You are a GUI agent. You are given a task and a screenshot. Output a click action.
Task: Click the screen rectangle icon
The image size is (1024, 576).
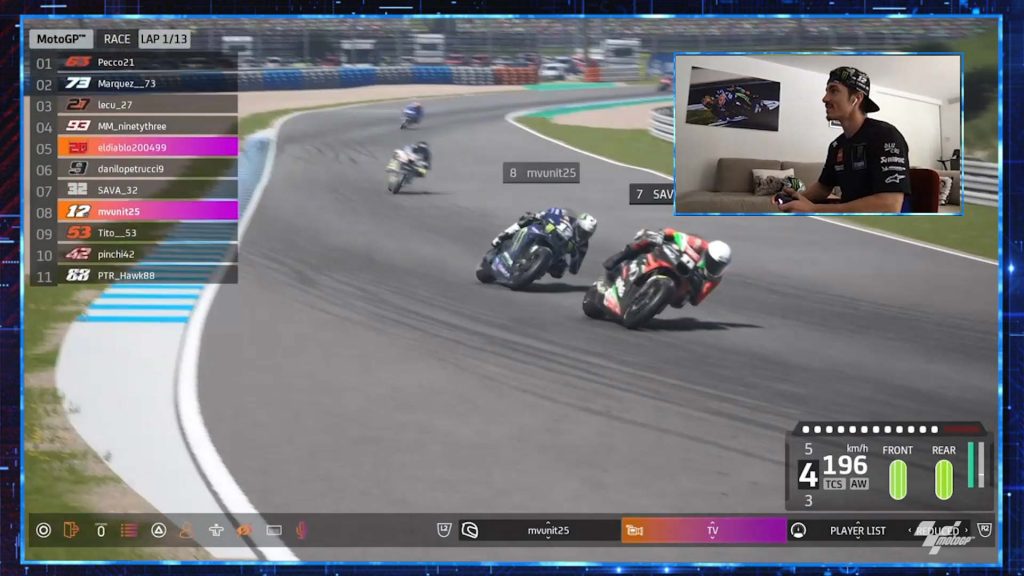pos(274,530)
